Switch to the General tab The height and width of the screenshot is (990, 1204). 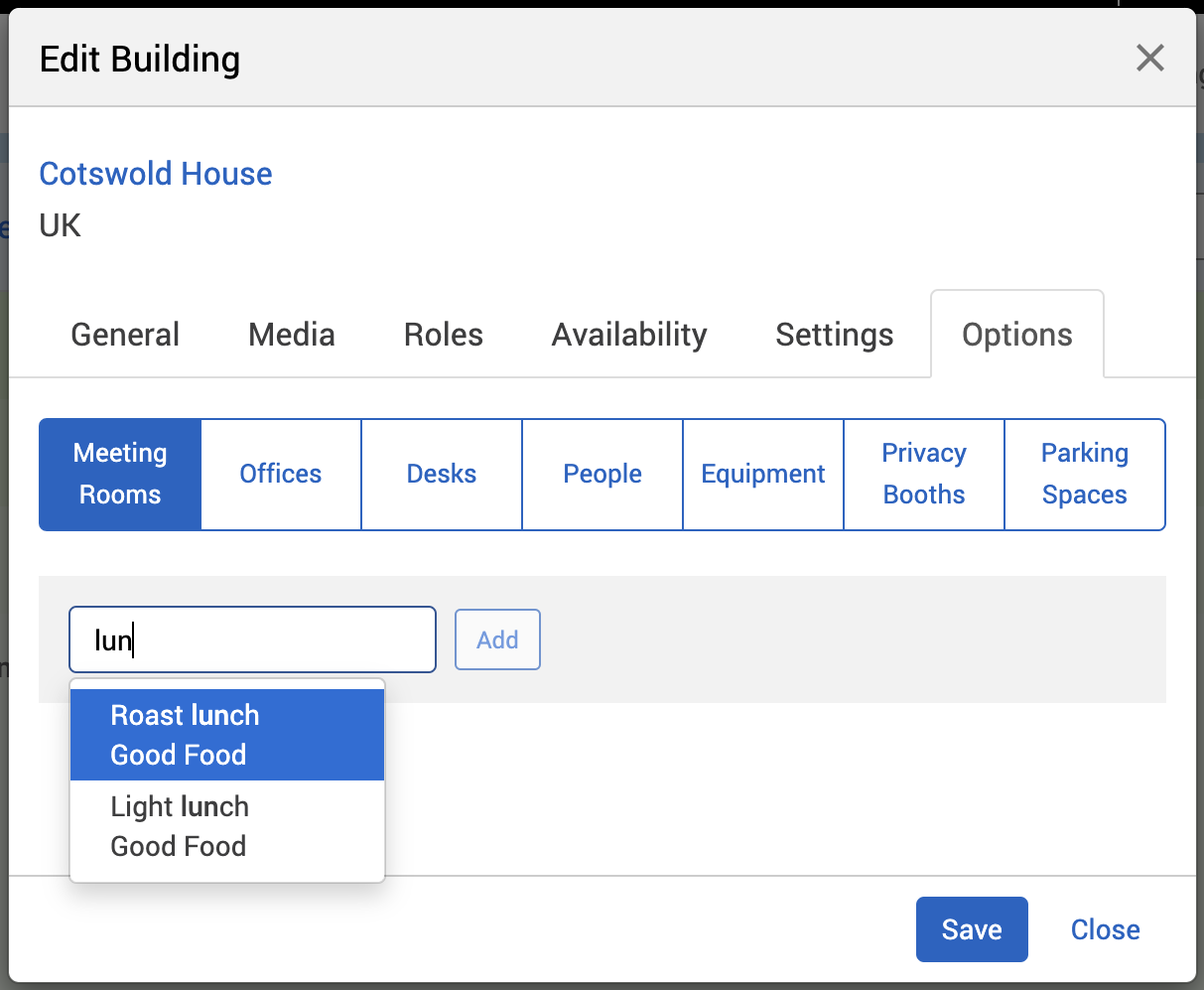click(x=125, y=335)
